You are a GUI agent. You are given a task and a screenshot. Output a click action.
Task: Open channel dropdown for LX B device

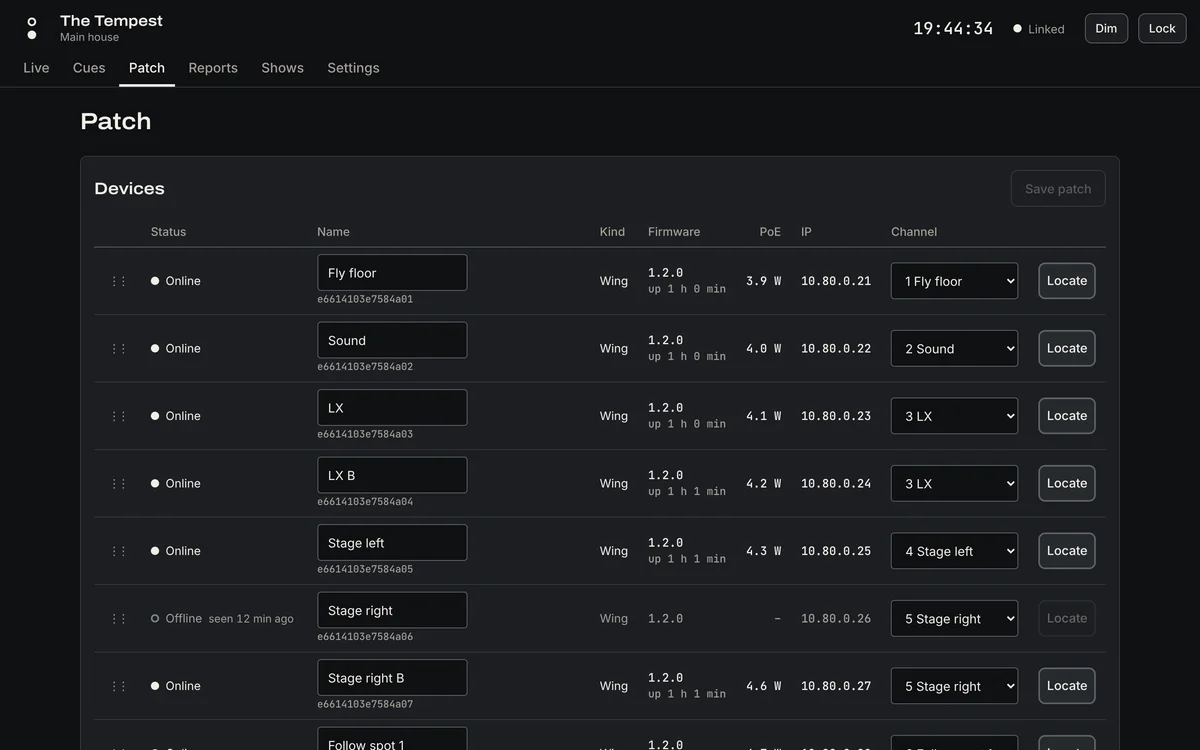(954, 484)
